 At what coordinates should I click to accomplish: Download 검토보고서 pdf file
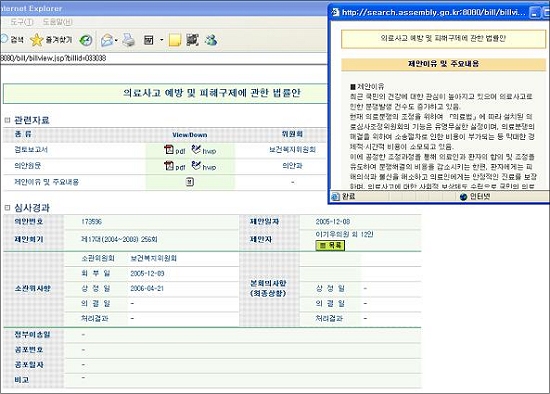pos(175,150)
